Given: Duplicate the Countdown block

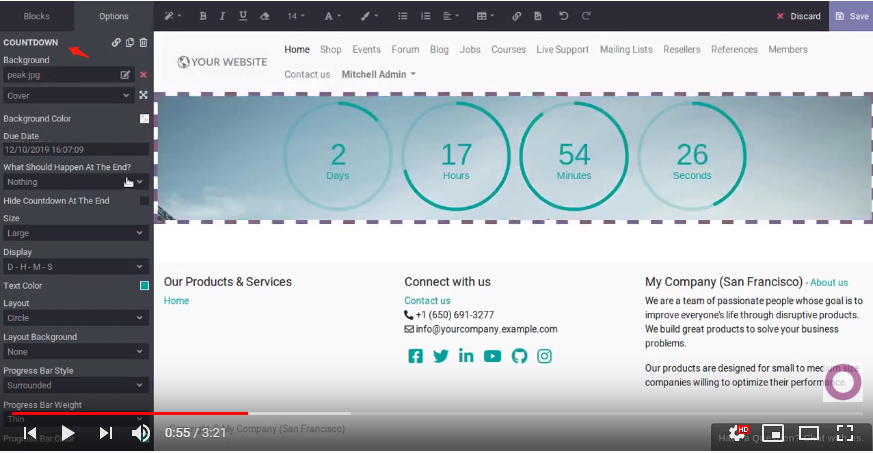Looking at the screenshot, I should point(130,43).
